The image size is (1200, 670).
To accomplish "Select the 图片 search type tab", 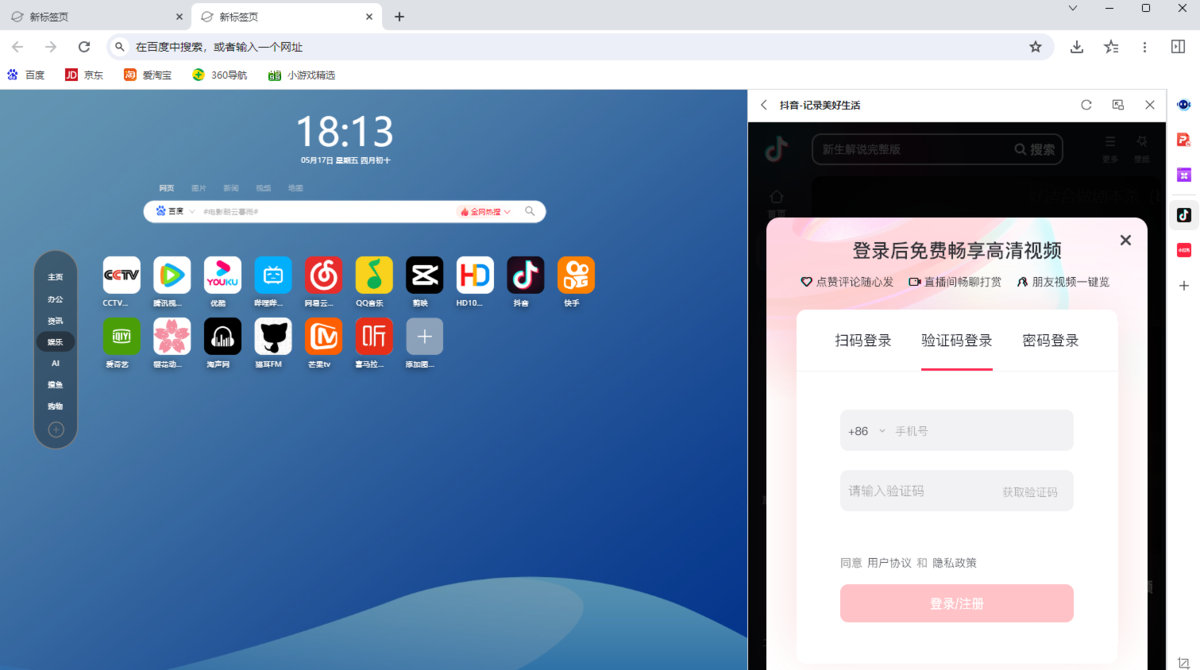I will pos(199,188).
